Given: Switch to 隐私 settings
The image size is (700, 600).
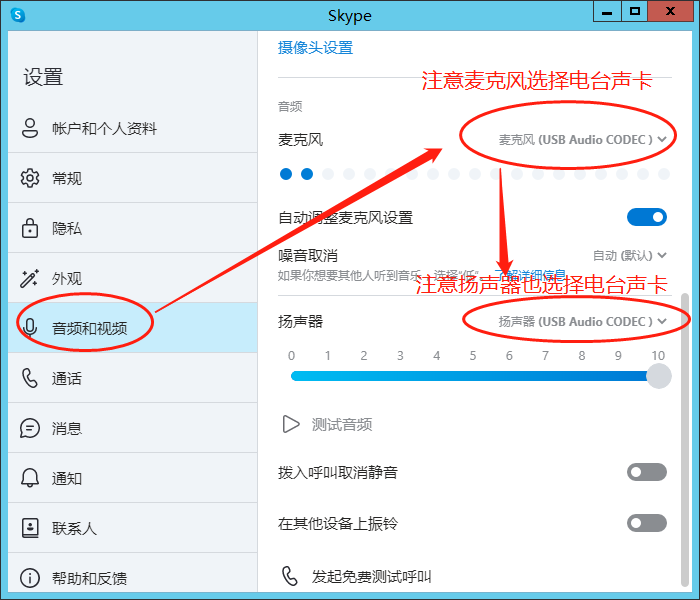Looking at the screenshot, I should pos(133,228).
